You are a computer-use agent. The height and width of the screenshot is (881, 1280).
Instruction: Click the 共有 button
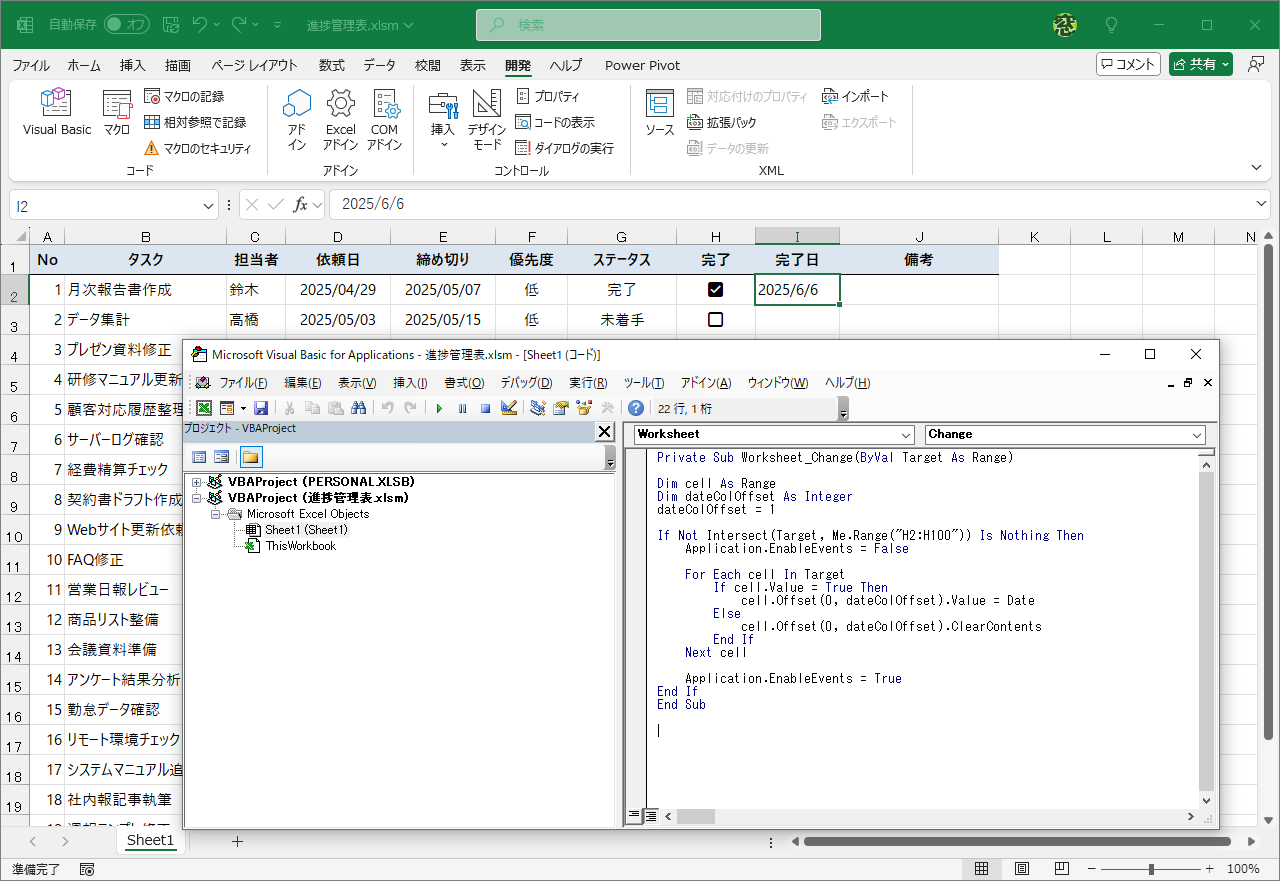[x=1201, y=64]
